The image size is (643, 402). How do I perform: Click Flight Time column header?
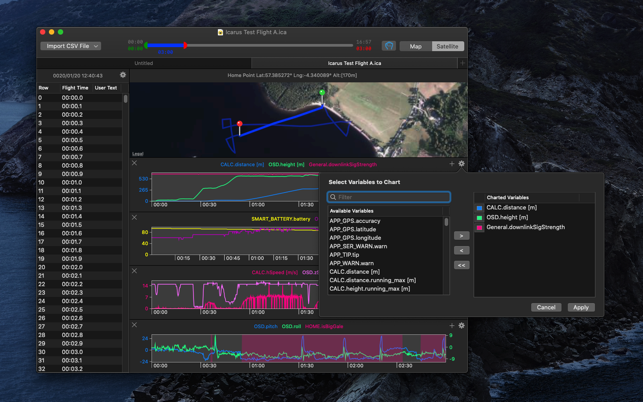point(75,88)
